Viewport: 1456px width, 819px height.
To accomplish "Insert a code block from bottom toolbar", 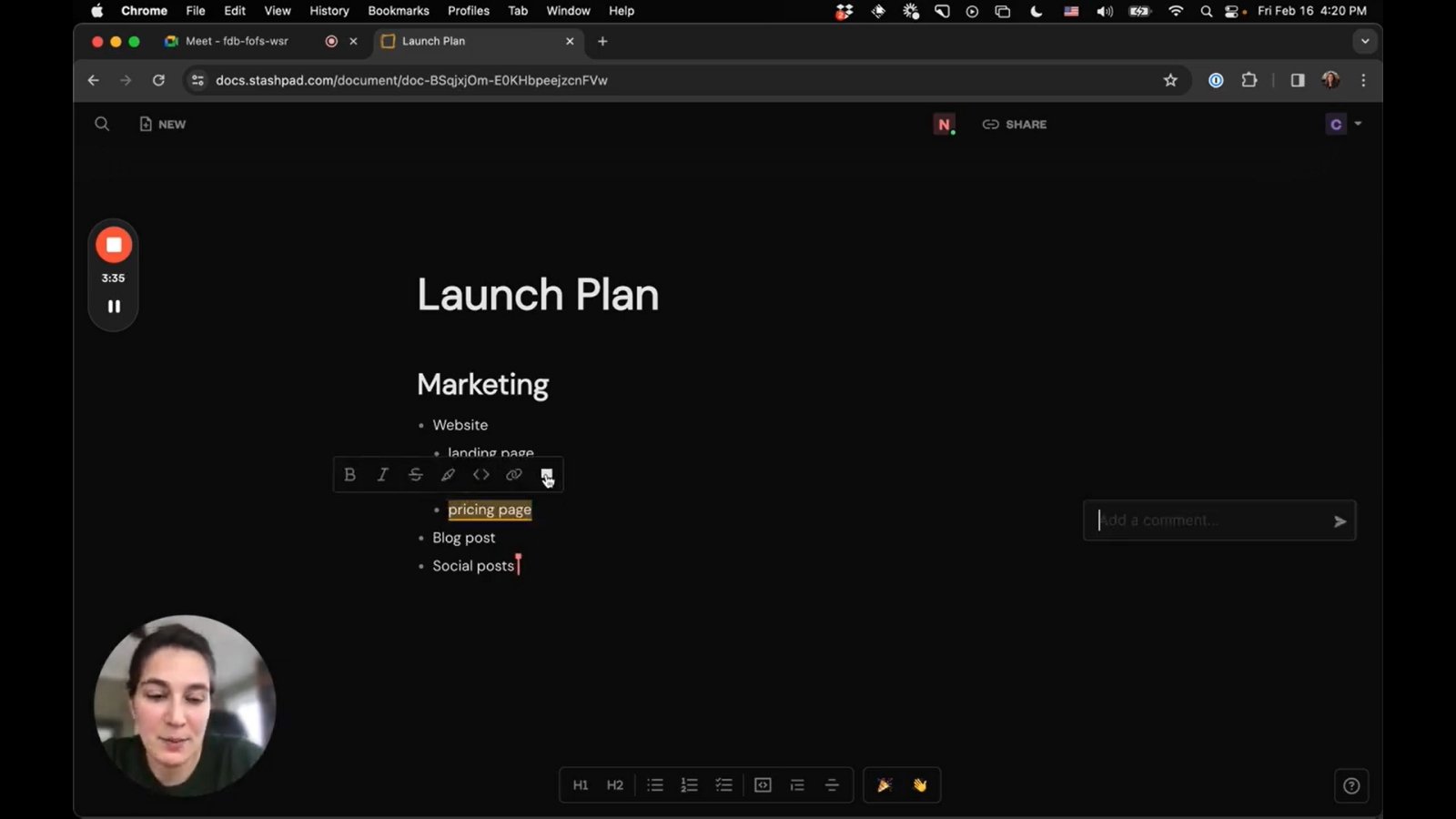I will [x=763, y=785].
